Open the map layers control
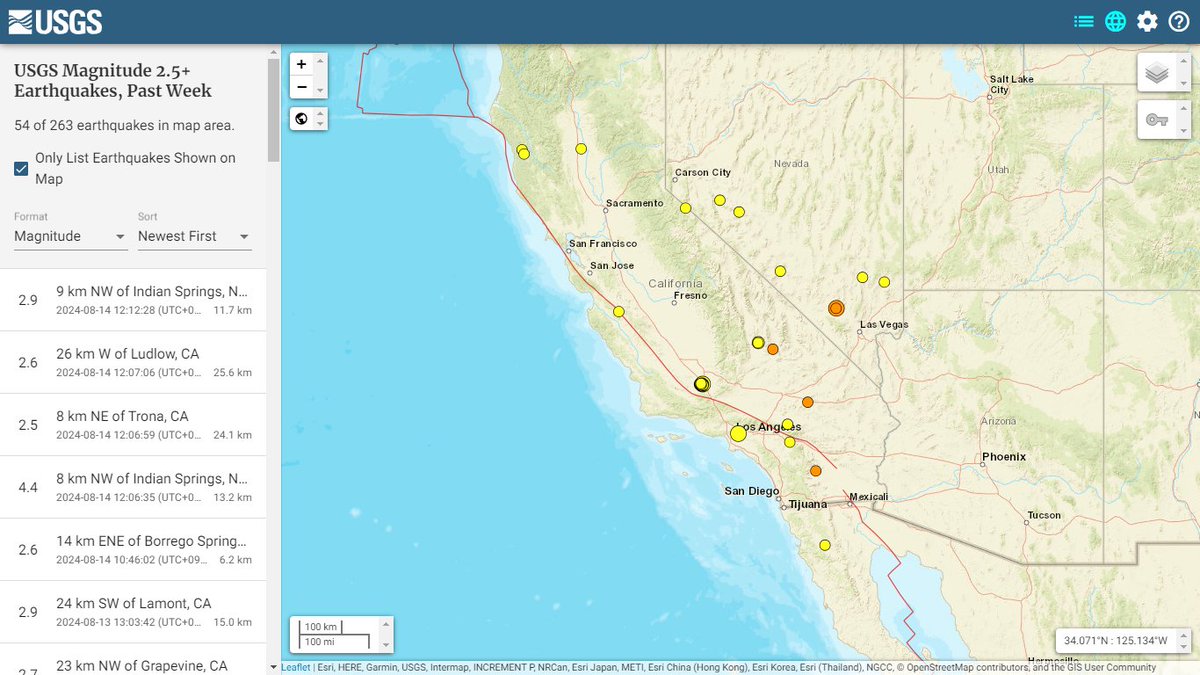 [1156, 73]
